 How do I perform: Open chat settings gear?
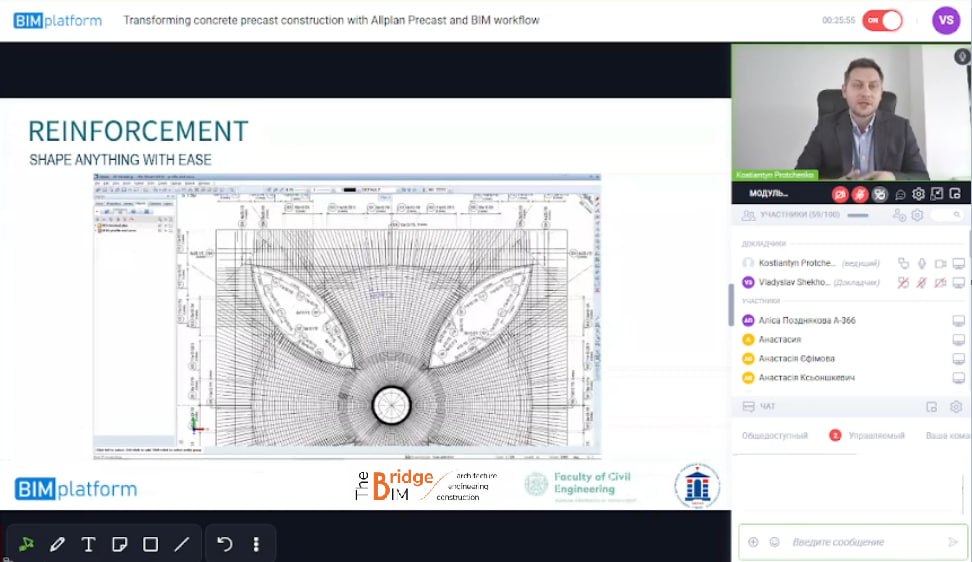click(x=956, y=407)
